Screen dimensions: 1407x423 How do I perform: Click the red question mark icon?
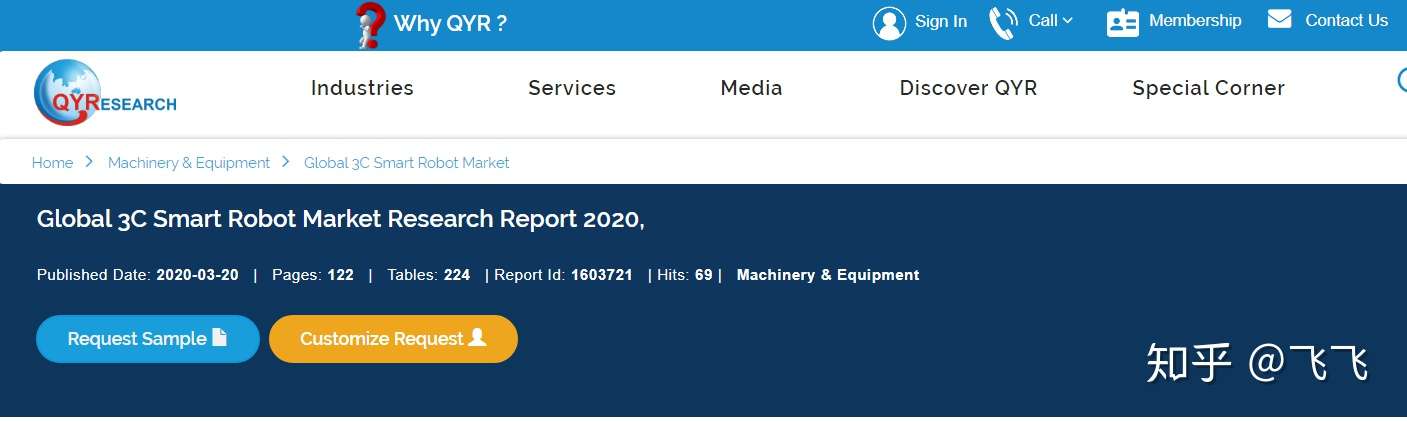[370, 25]
